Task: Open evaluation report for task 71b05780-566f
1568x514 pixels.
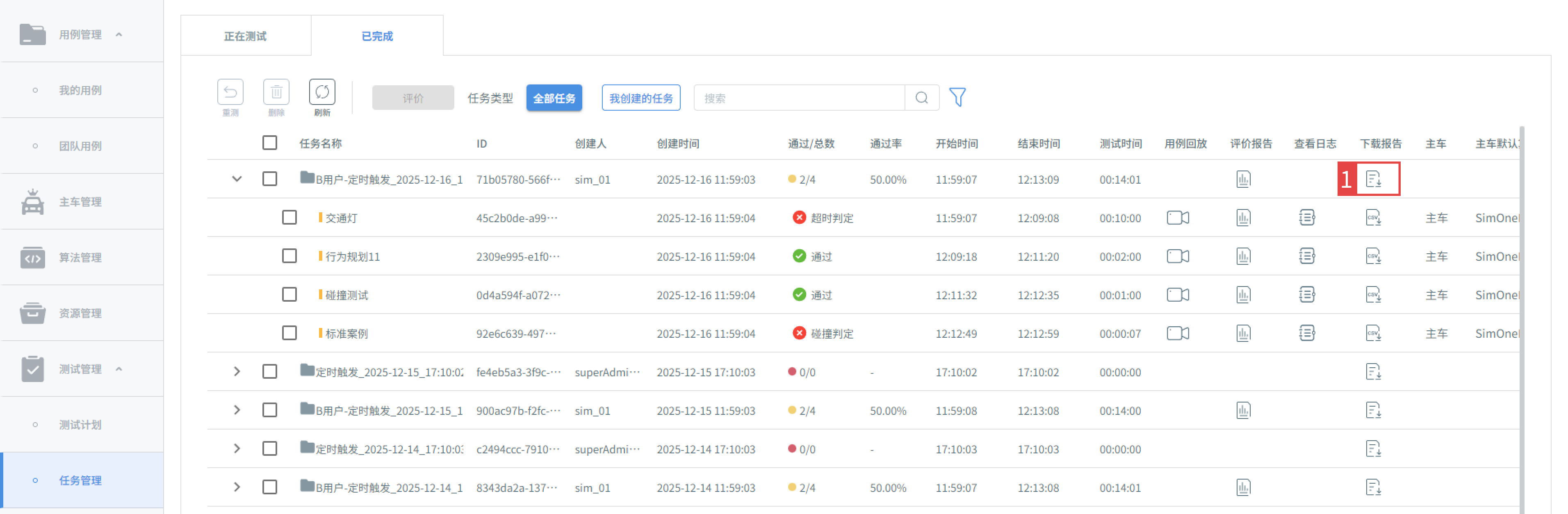Action: tap(1243, 180)
